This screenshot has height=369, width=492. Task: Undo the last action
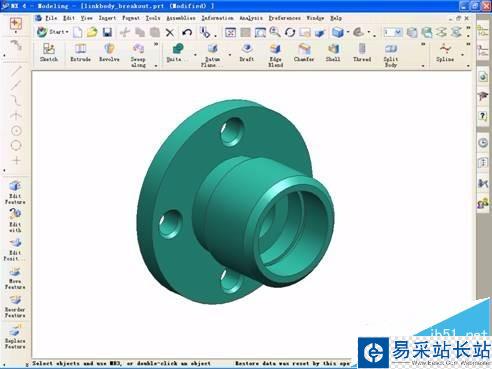[187, 33]
